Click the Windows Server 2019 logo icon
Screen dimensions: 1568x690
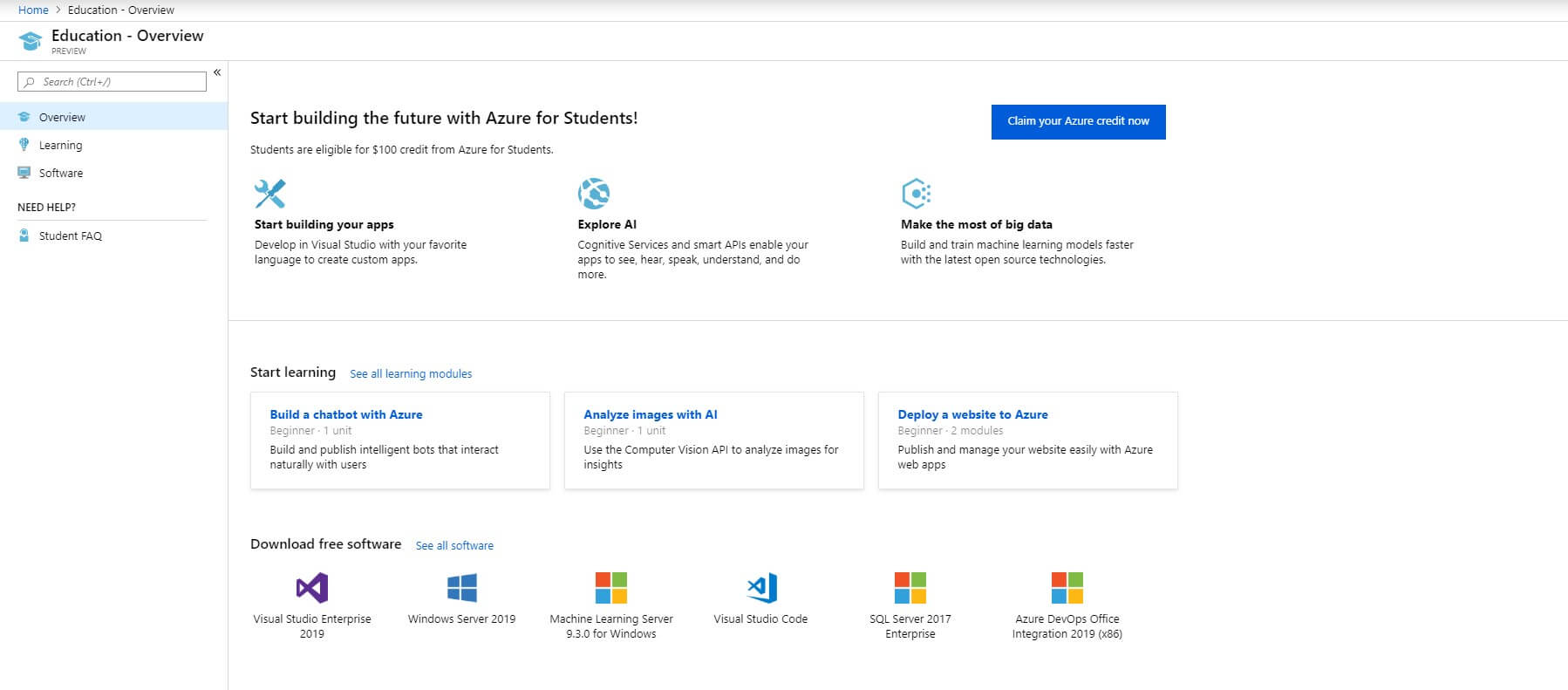(x=462, y=588)
